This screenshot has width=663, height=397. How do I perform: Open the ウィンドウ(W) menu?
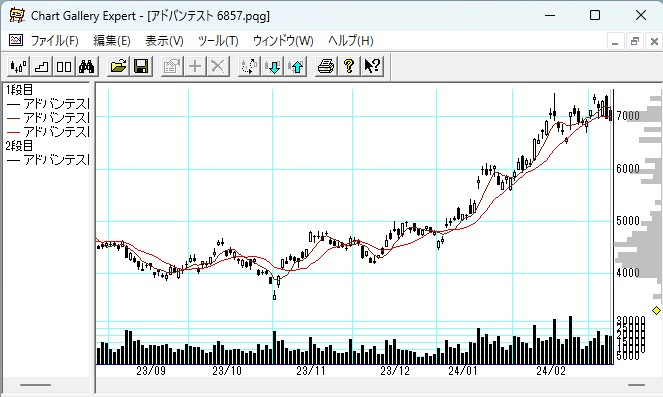pos(283,41)
